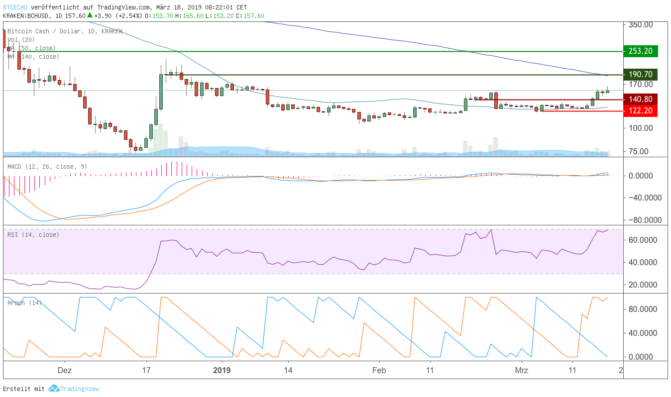671x397 pixels.
Task: Click the 14 date on time axis
Action: (288, 370)
